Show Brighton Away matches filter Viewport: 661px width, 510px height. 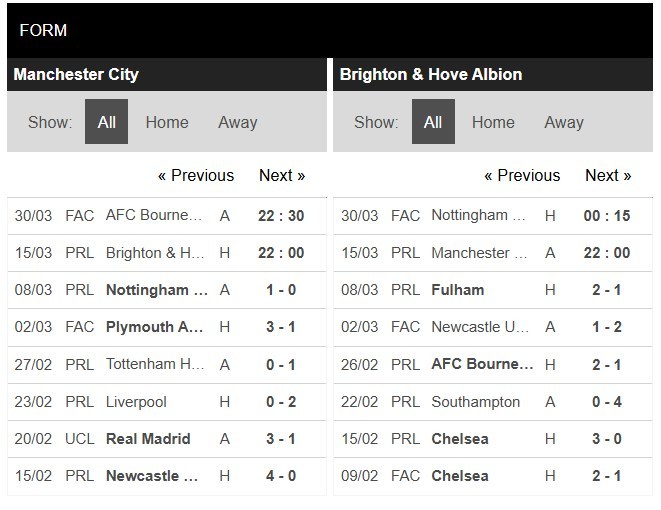click(x=564, y=122)
